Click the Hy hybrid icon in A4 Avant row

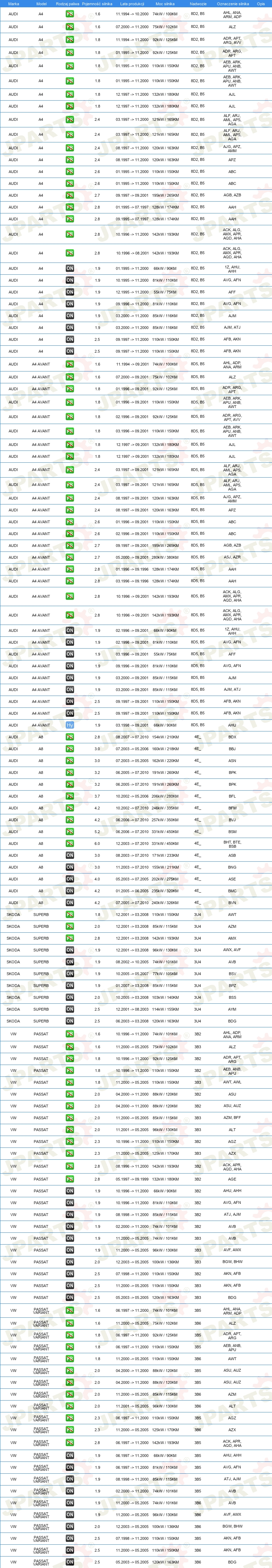coord(70,726)
